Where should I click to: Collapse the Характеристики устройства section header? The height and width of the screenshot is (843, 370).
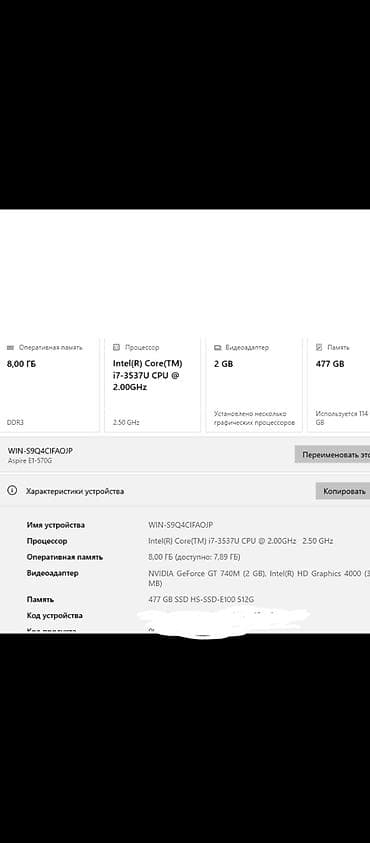(185, 491)
